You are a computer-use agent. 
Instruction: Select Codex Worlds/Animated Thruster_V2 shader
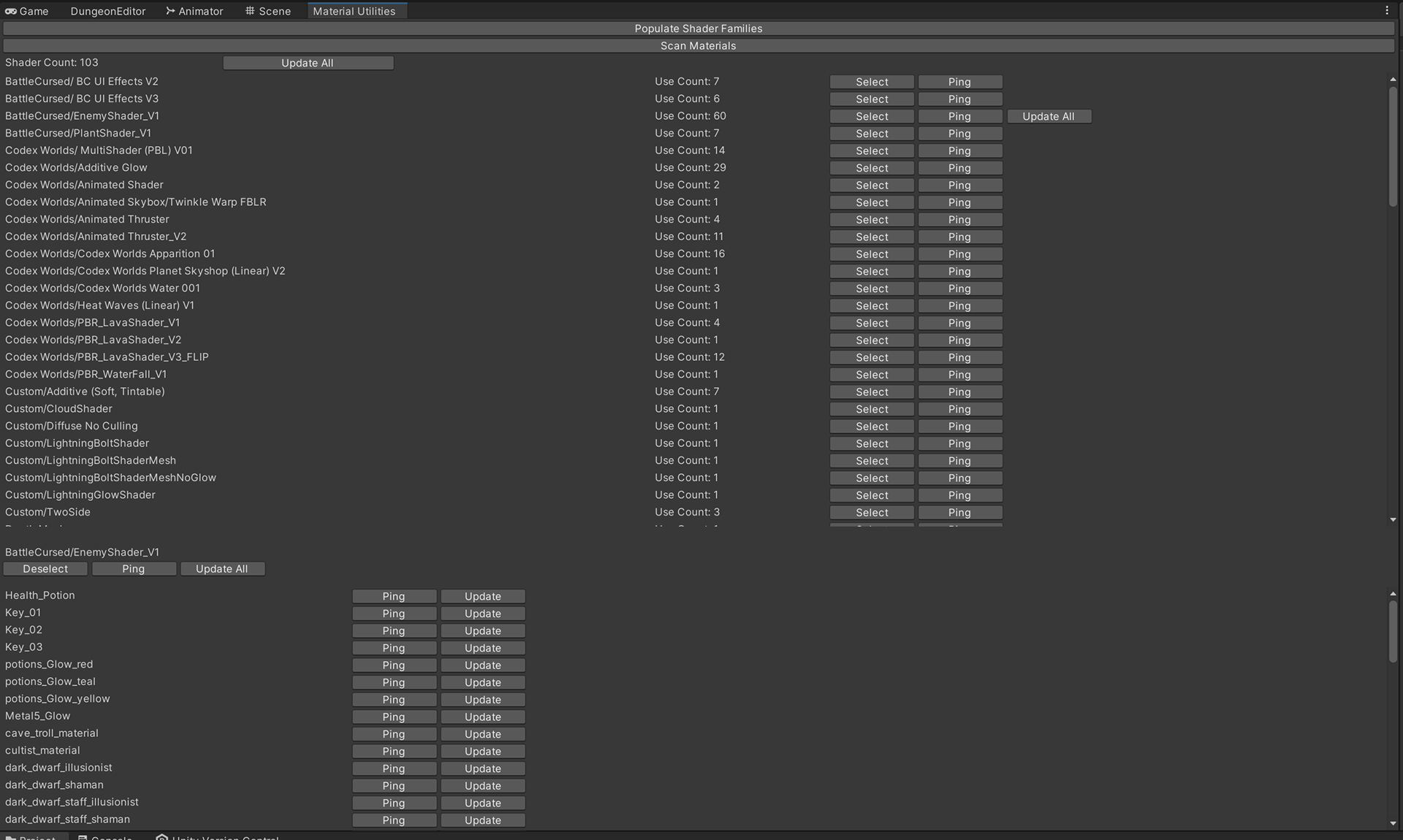pos(872,237)
